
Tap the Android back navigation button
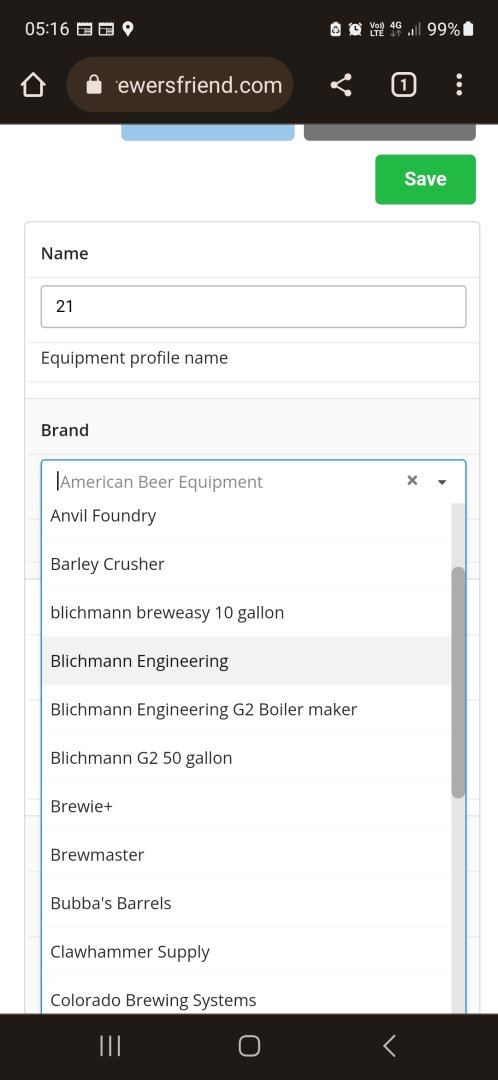(389, 1046)
